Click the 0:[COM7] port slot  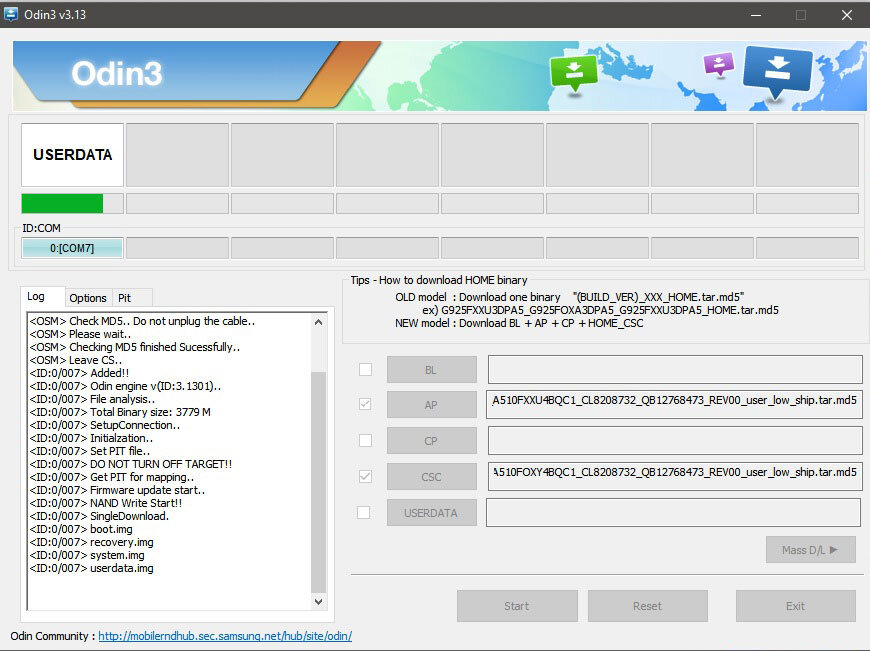click(72, 248)
